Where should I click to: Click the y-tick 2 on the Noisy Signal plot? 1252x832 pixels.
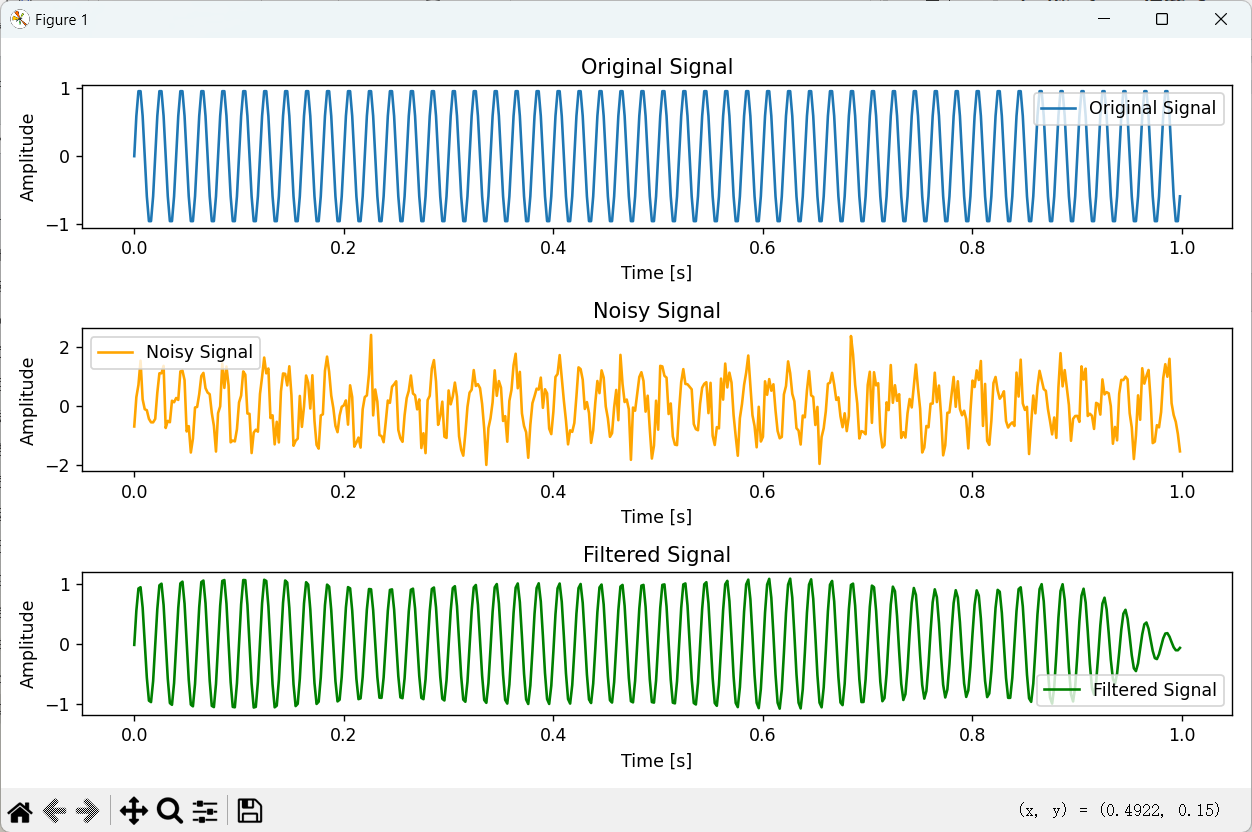pyautogui.click(x=66, y=347)
